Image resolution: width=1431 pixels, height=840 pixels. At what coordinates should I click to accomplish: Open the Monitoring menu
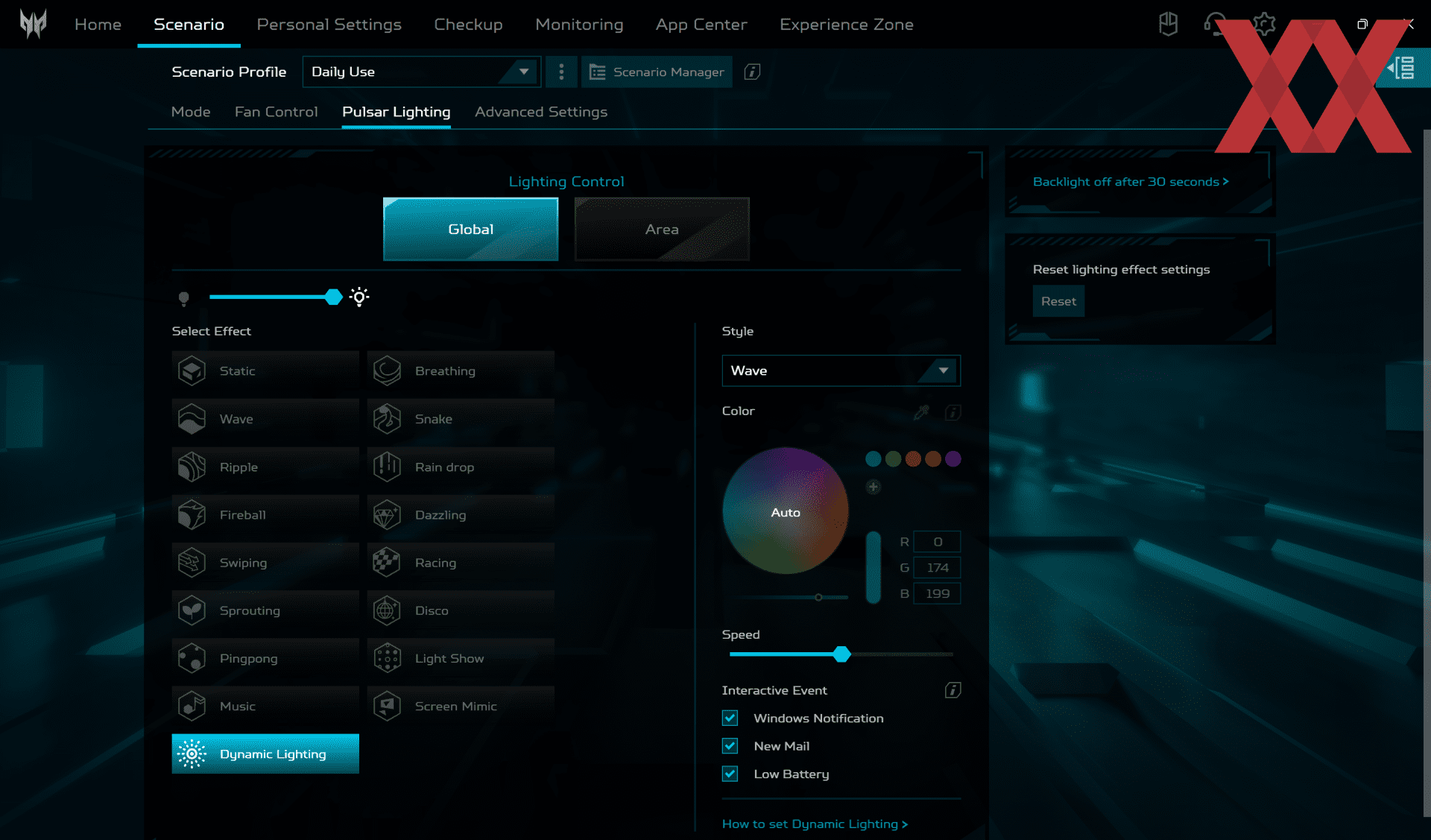[579, 25]
